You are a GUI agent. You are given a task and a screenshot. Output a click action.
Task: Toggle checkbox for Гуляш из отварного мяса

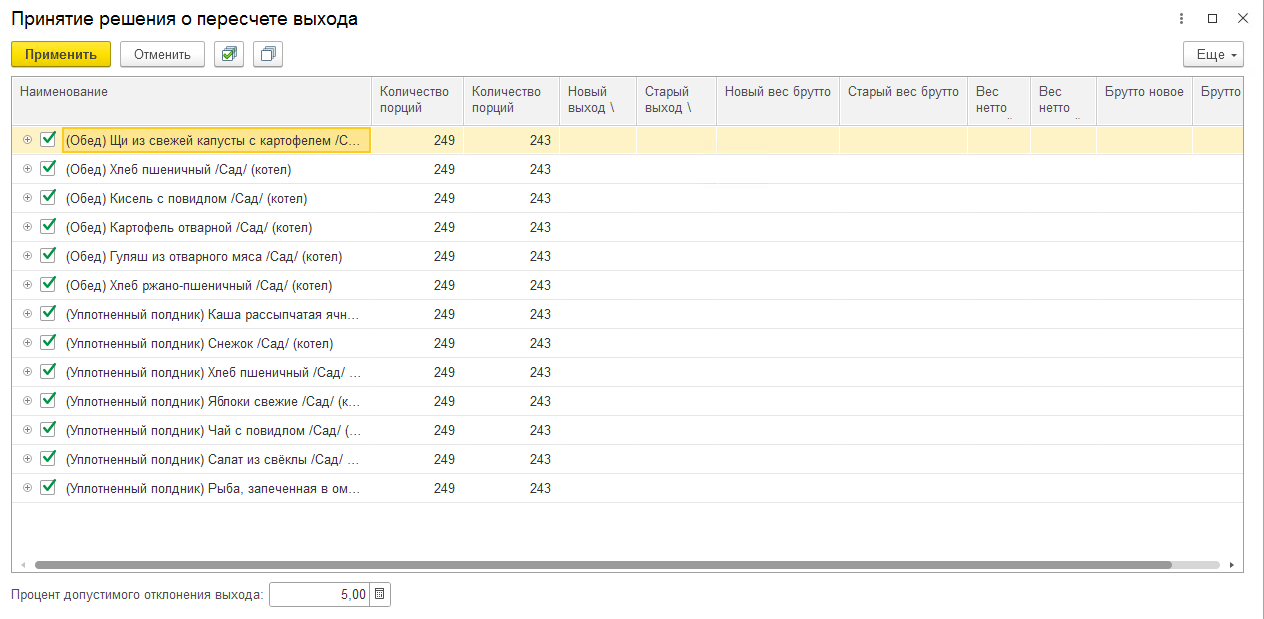point(48,256)
